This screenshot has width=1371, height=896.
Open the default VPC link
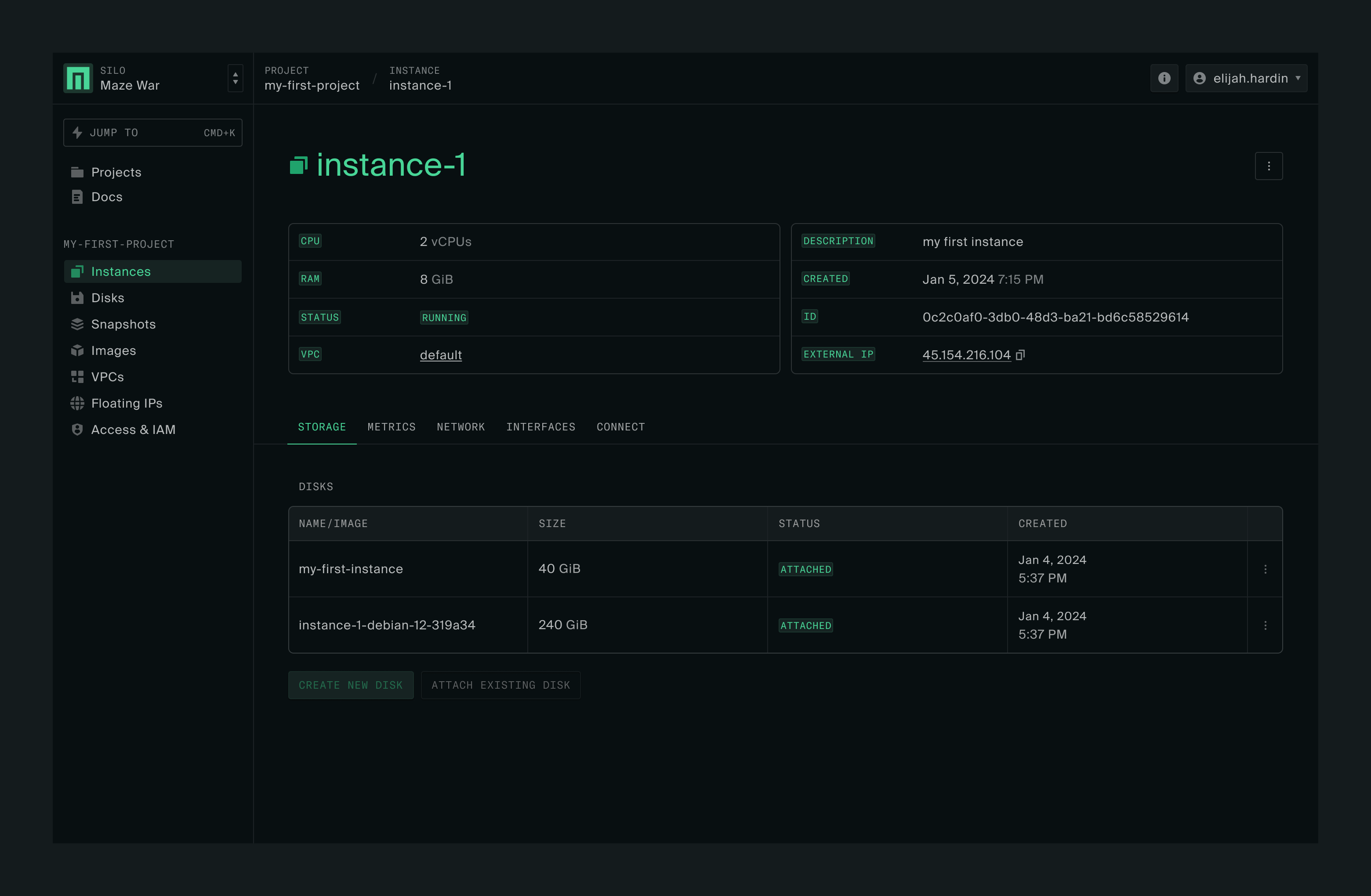pos(441,355)
